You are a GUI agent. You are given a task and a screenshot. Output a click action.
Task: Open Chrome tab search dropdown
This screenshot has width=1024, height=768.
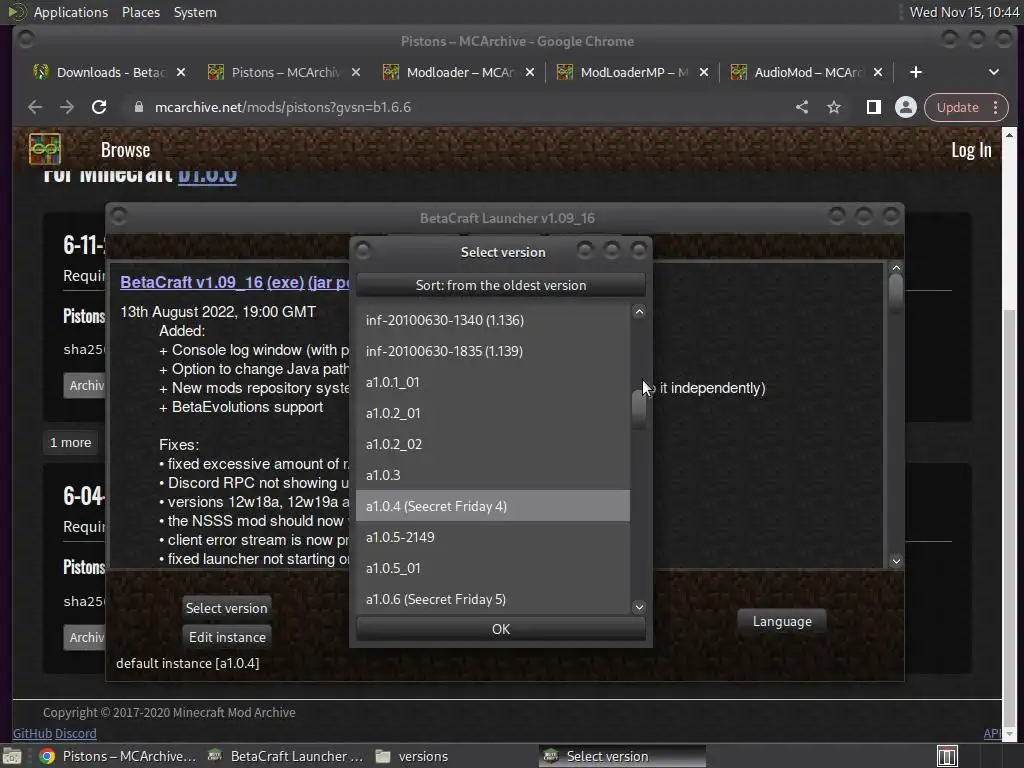993,72
